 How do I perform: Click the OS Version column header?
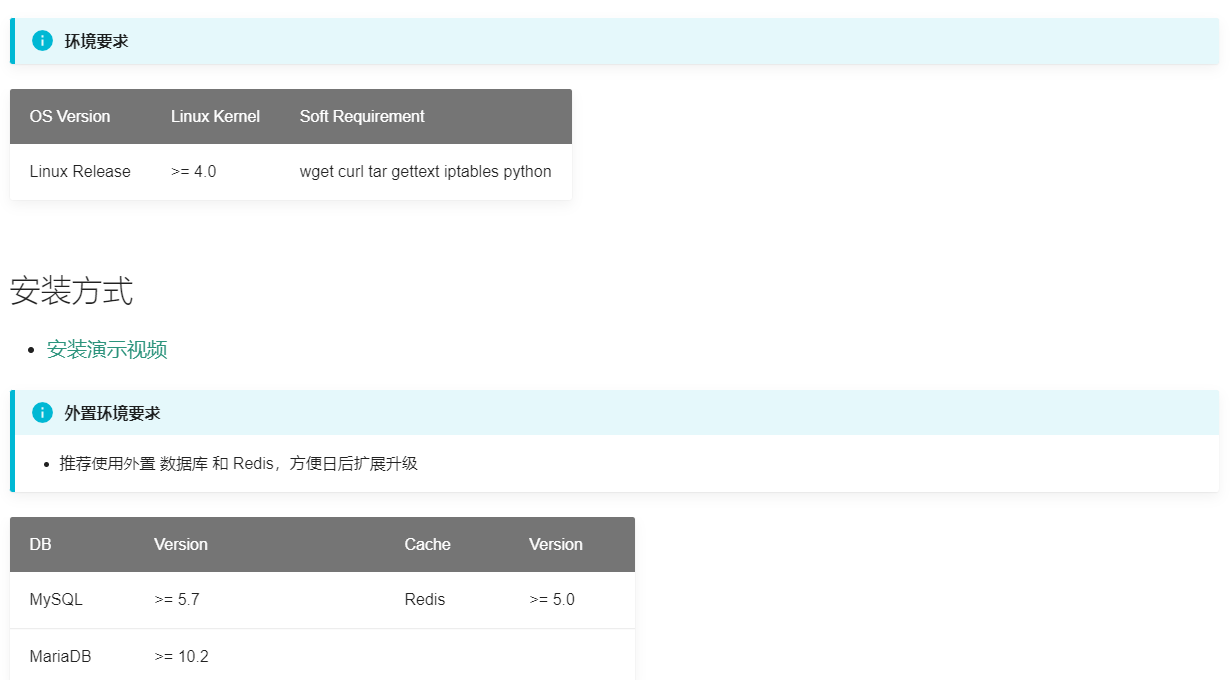tap(70, 116)
